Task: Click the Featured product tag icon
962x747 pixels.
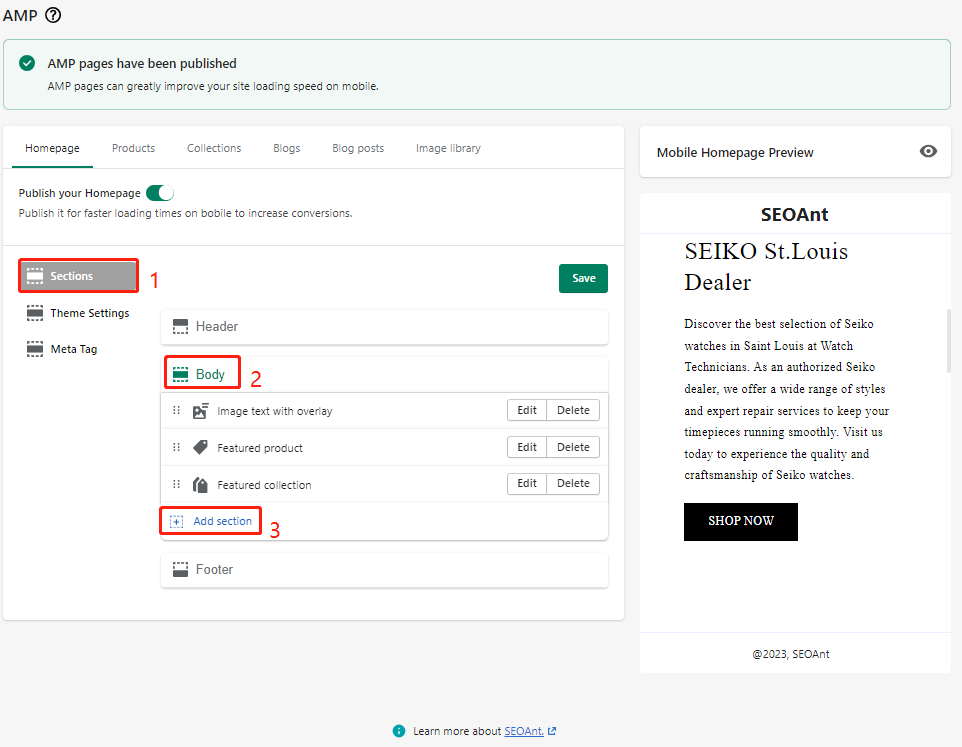Action: coord(200,447)
